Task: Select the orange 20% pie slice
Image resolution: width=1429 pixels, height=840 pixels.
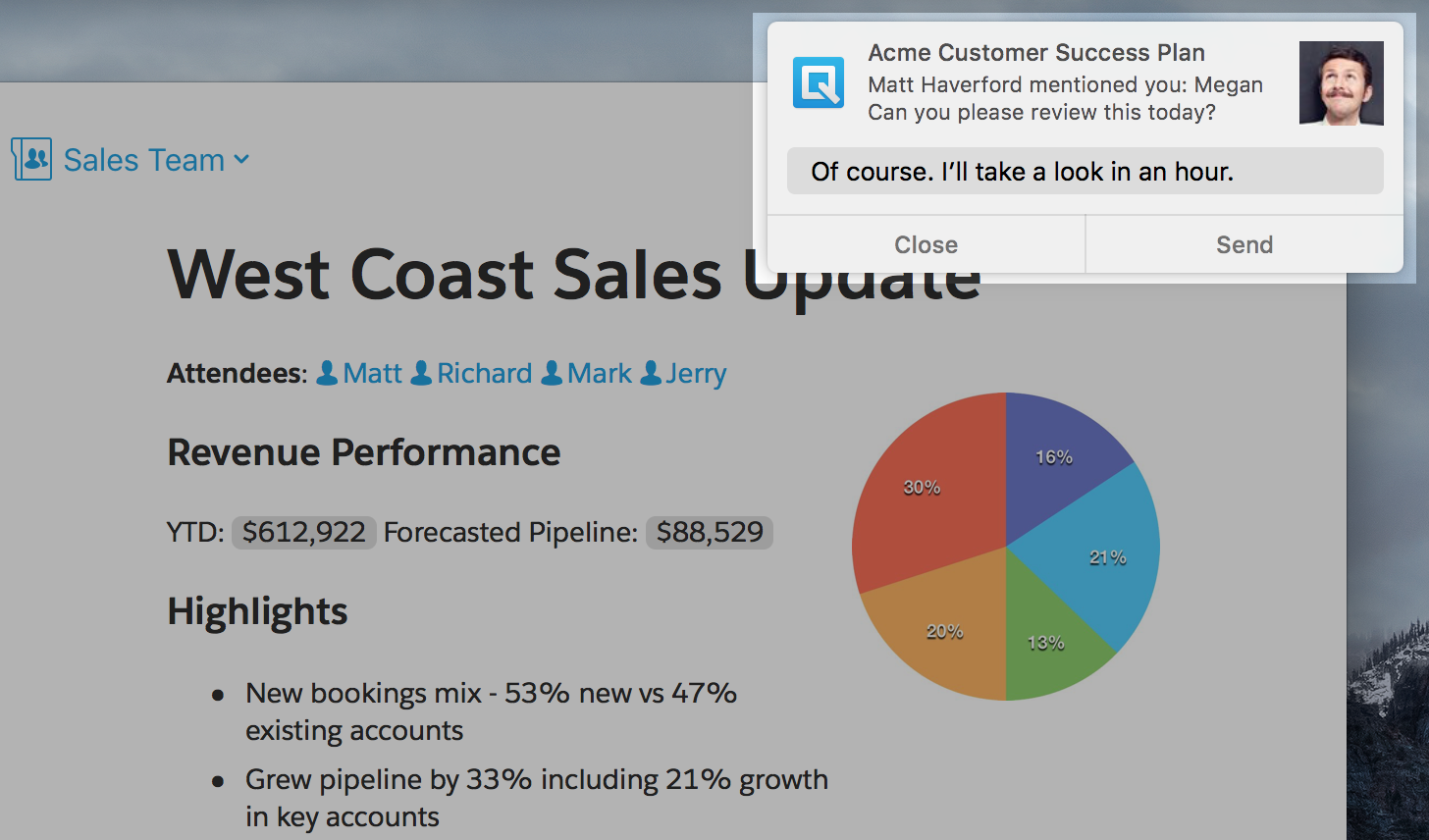Action: (x=942, y=633)
